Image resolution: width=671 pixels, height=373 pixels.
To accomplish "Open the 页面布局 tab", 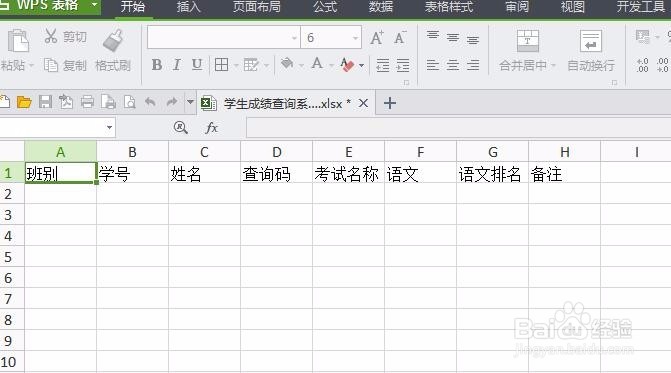I will pyautogui.click(x=257, y=6).
